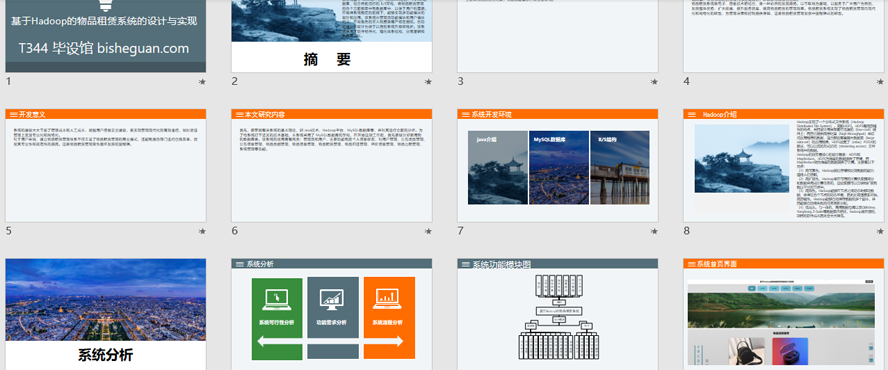Image resolution: width=888 pixels, height=370 pixels.
Task: Click slide number 3 label
Action: click(x=460, y=82)
